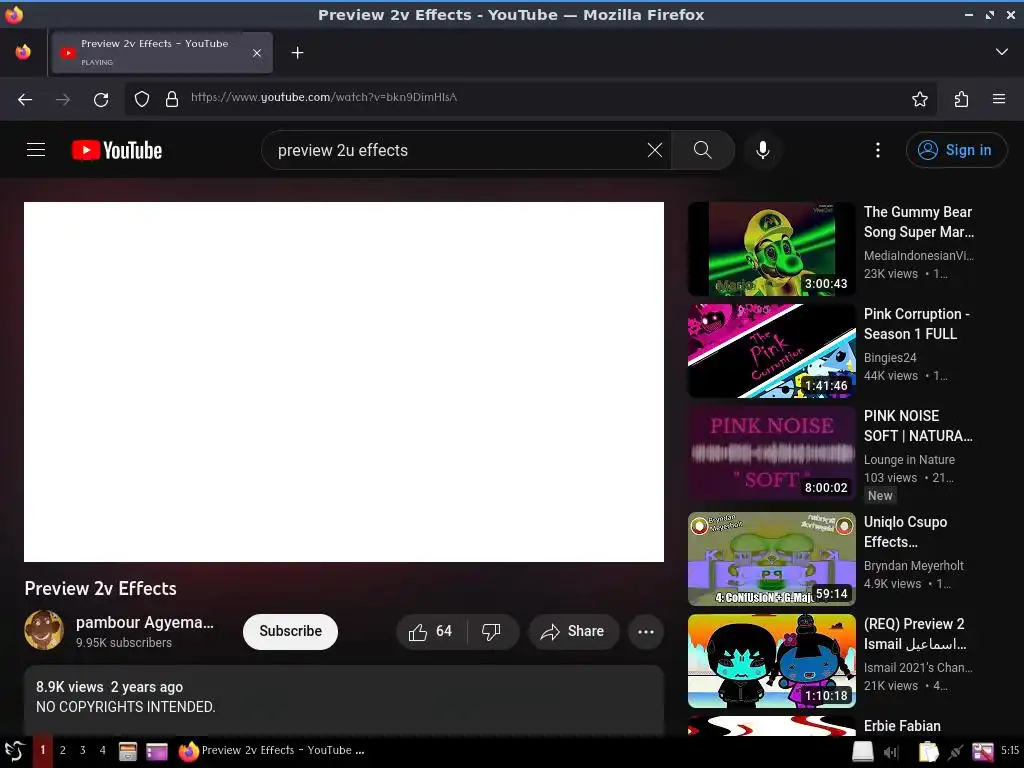Go to YouTube home via the logo

click(x=117, y=150)
